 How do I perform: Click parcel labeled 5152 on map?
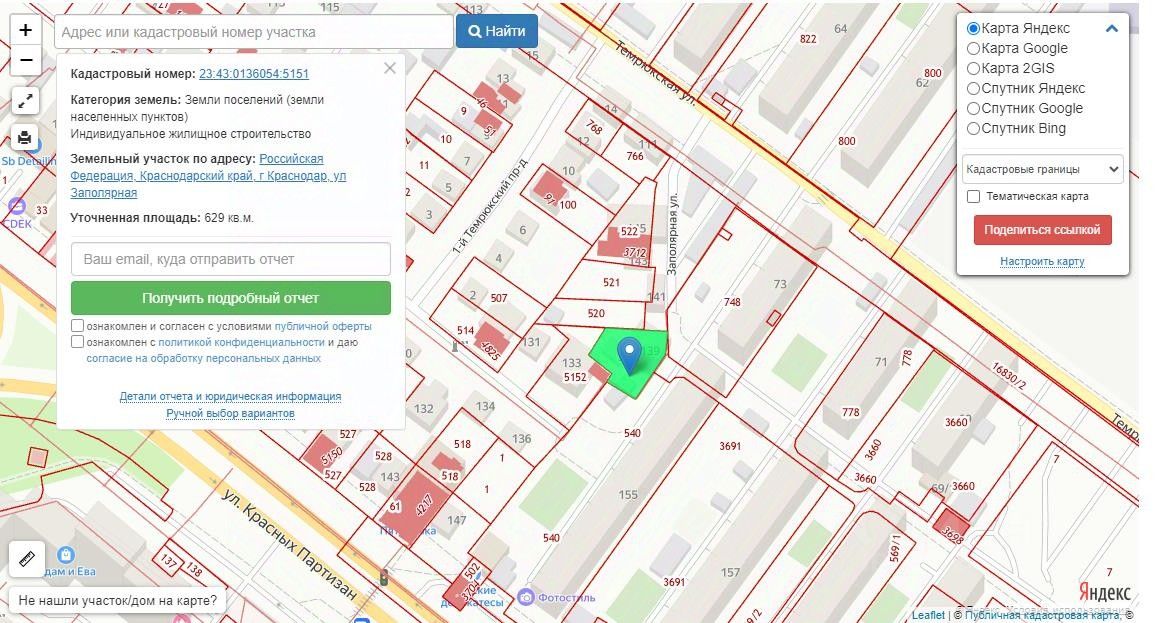[575, 377]
